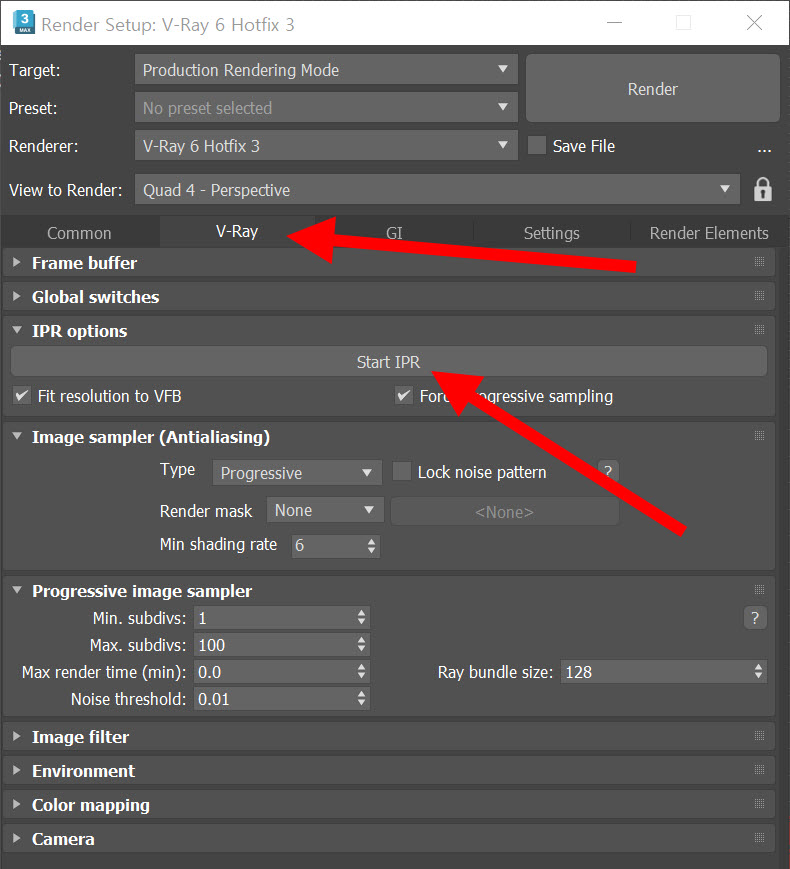
Task: Expand the Environment rollout
Action: point(17,770)
